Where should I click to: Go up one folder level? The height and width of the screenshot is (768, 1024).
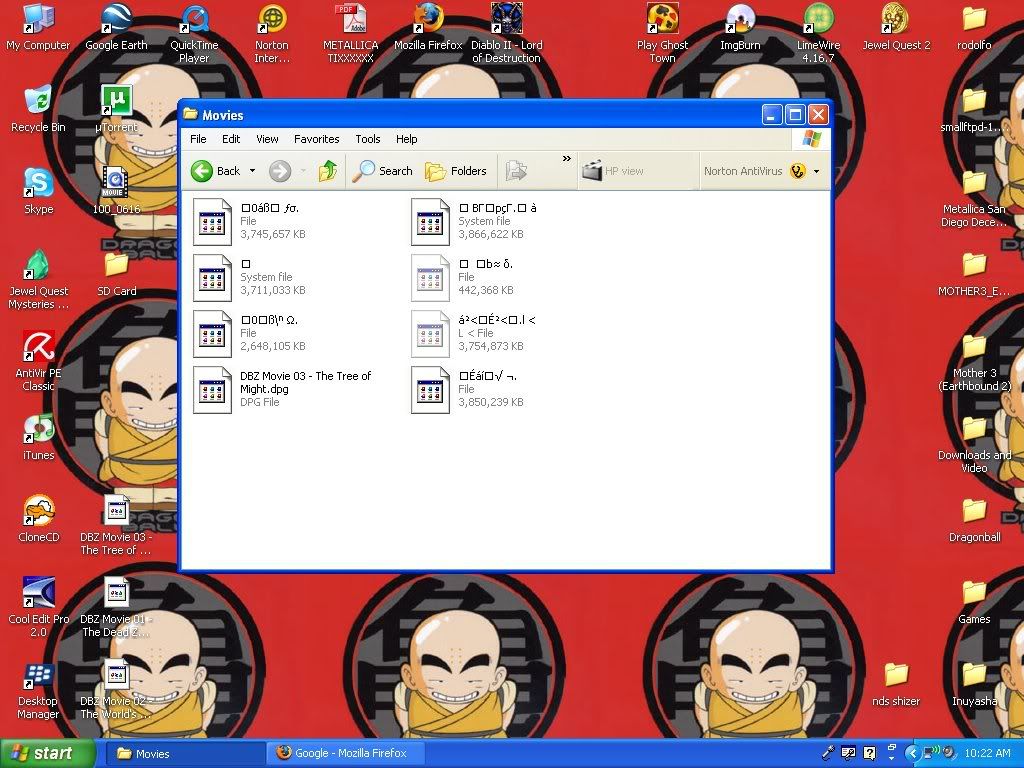pyautogui.click(x=328, y=171)
